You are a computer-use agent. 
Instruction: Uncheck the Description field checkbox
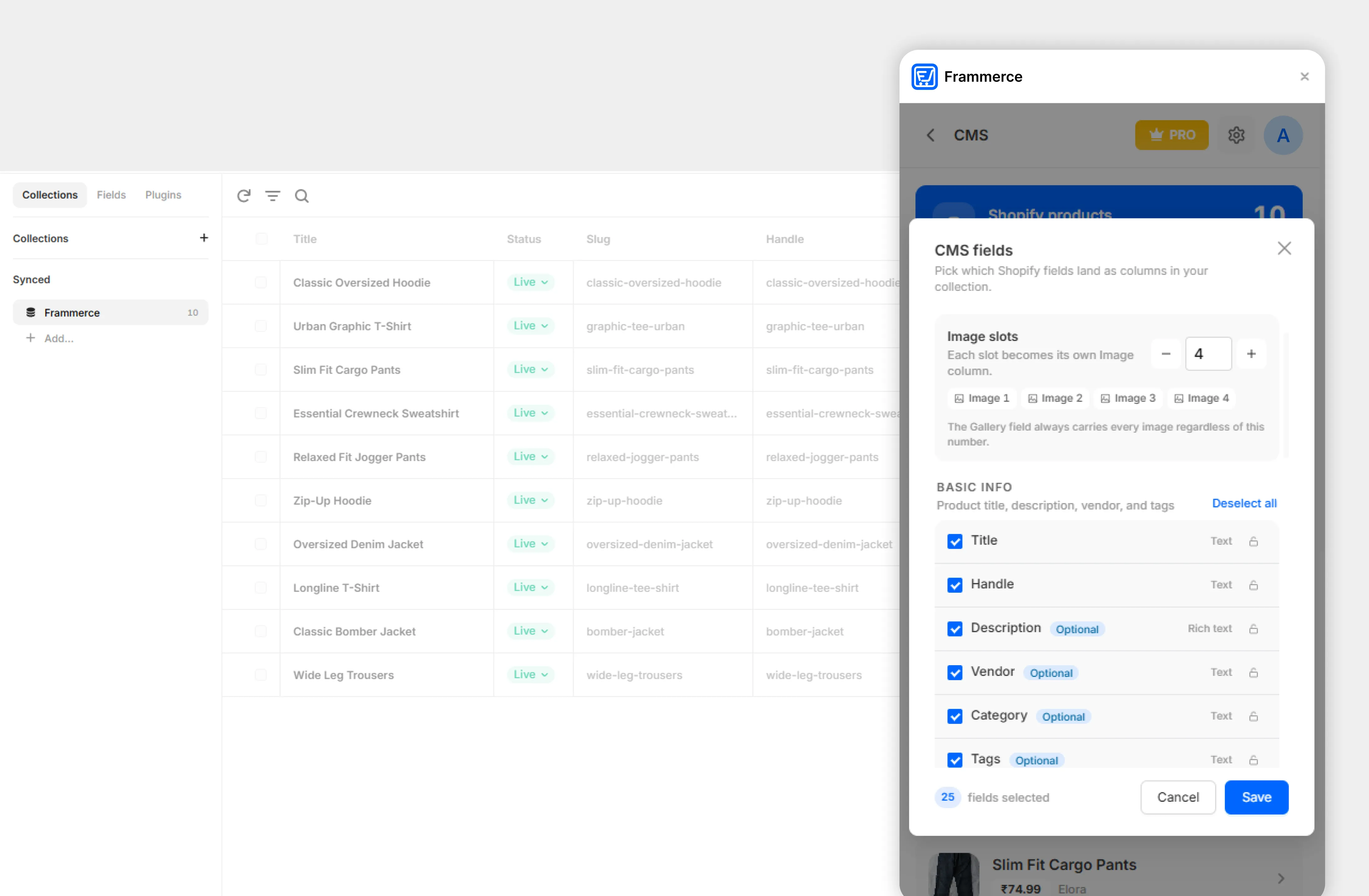[x=955, y=628]
